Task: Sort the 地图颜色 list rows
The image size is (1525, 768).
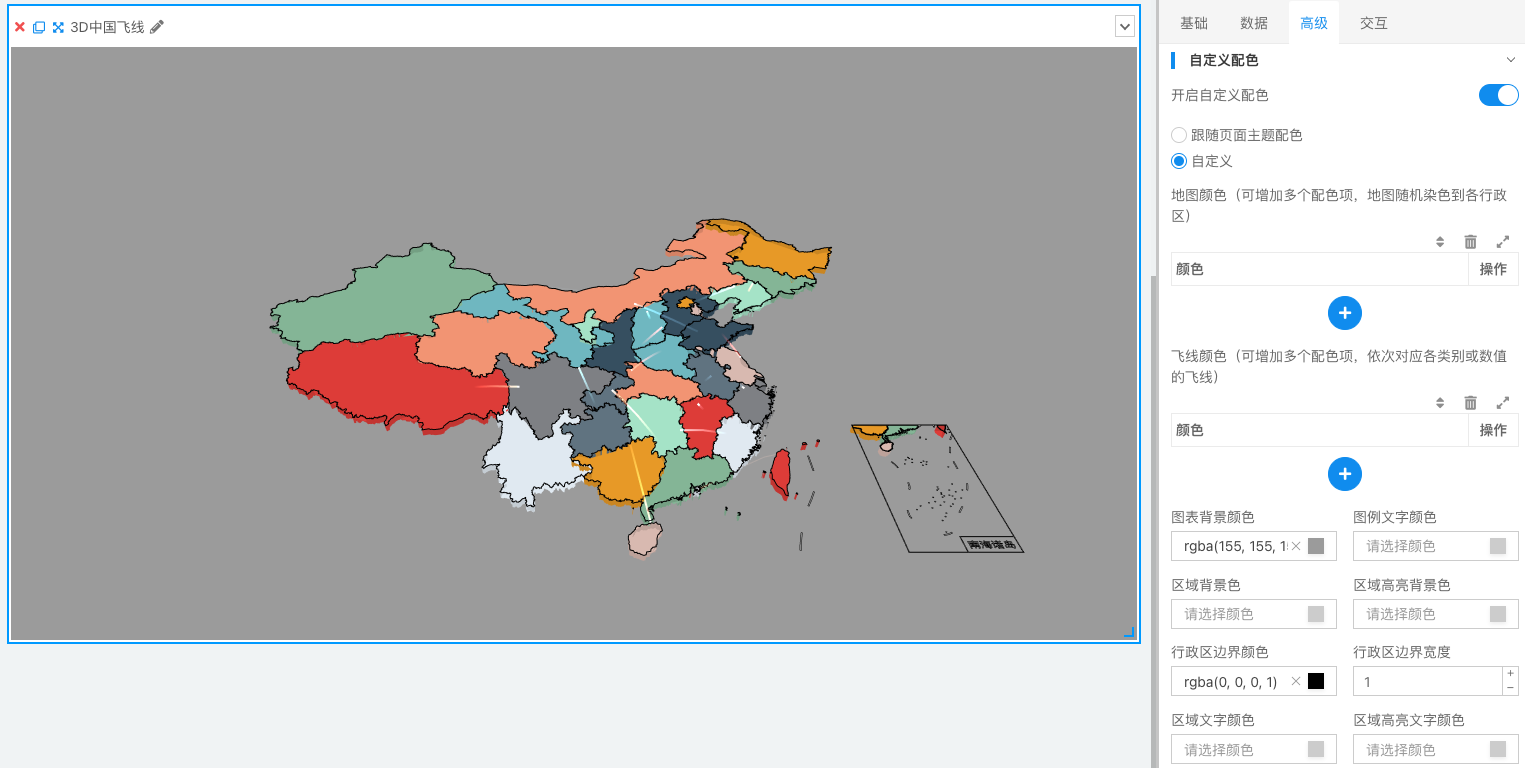Action: tap(1440, 242)
